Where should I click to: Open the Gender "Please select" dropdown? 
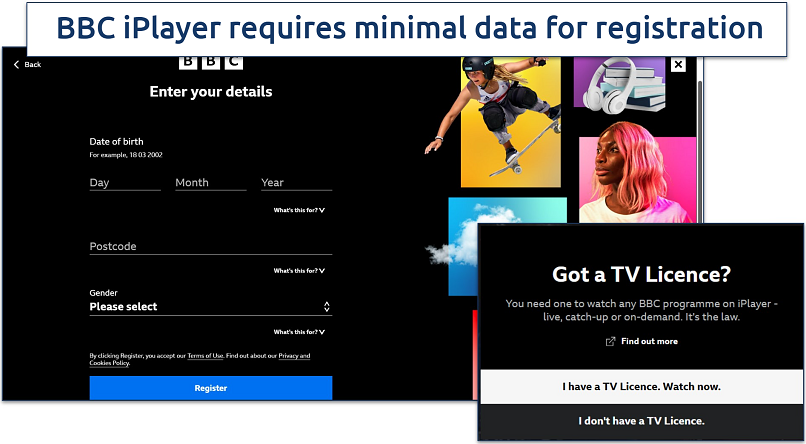(x=211, y=307)
